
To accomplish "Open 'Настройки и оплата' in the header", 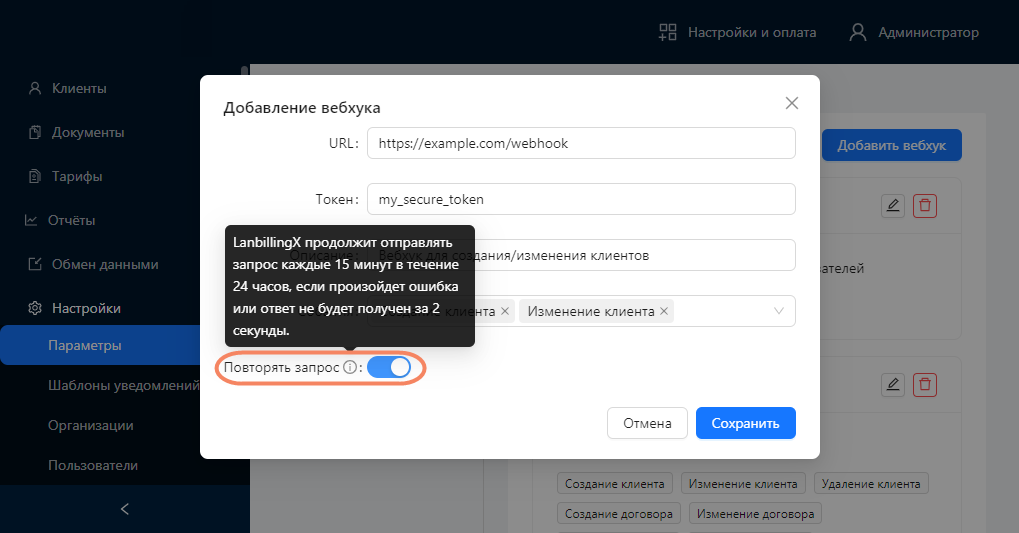I will point(752,32).
